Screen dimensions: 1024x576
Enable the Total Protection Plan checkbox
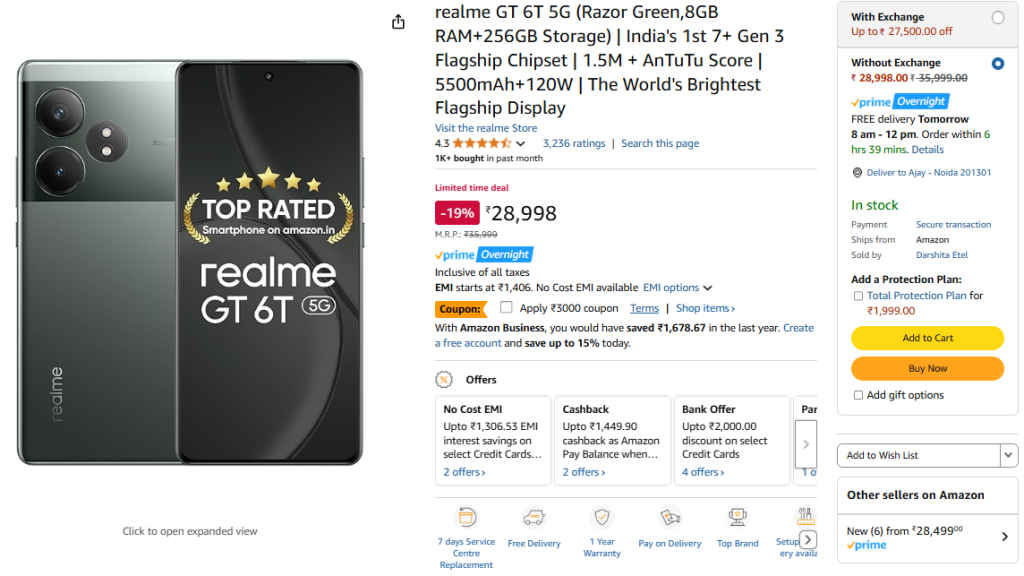tap(857, 295)
